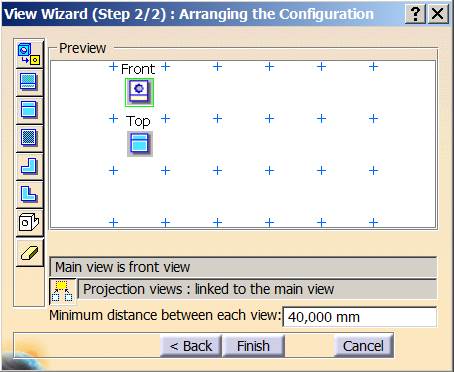This screenshot has height=372, width=454.
Task: Choose the Right view L-shaped icon
Action: (29, 166)
